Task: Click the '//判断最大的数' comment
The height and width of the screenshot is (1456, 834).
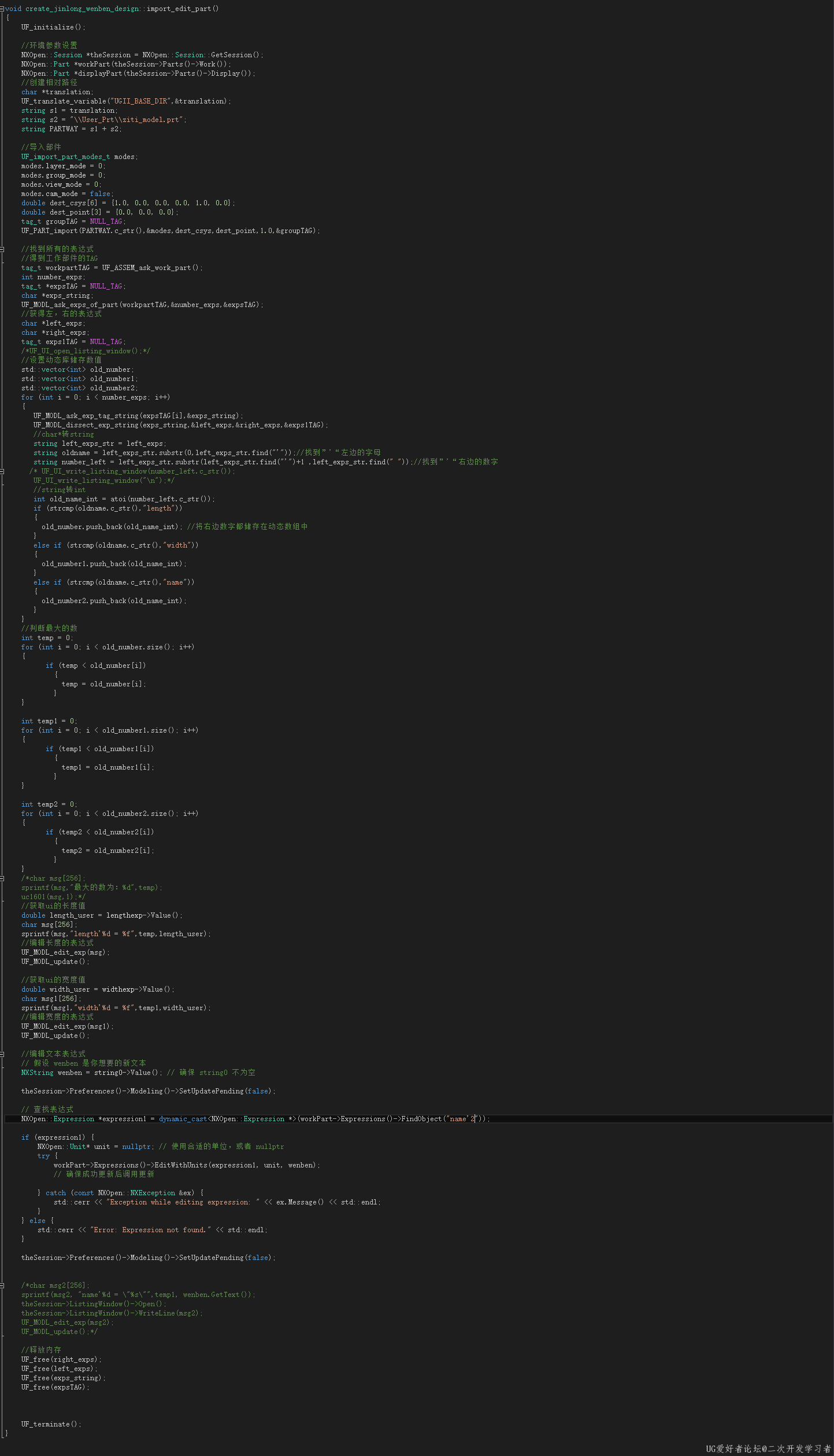Action: [x=49, y=629]
